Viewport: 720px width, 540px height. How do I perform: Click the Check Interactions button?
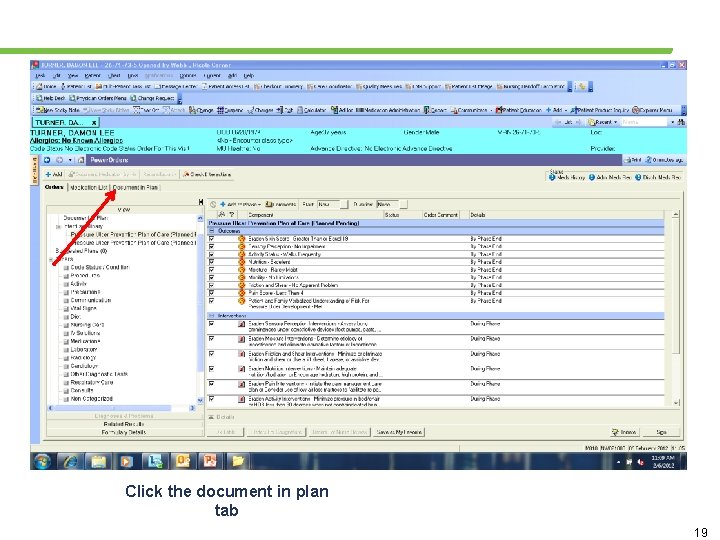pyautogui.click(x=207, y=174)
